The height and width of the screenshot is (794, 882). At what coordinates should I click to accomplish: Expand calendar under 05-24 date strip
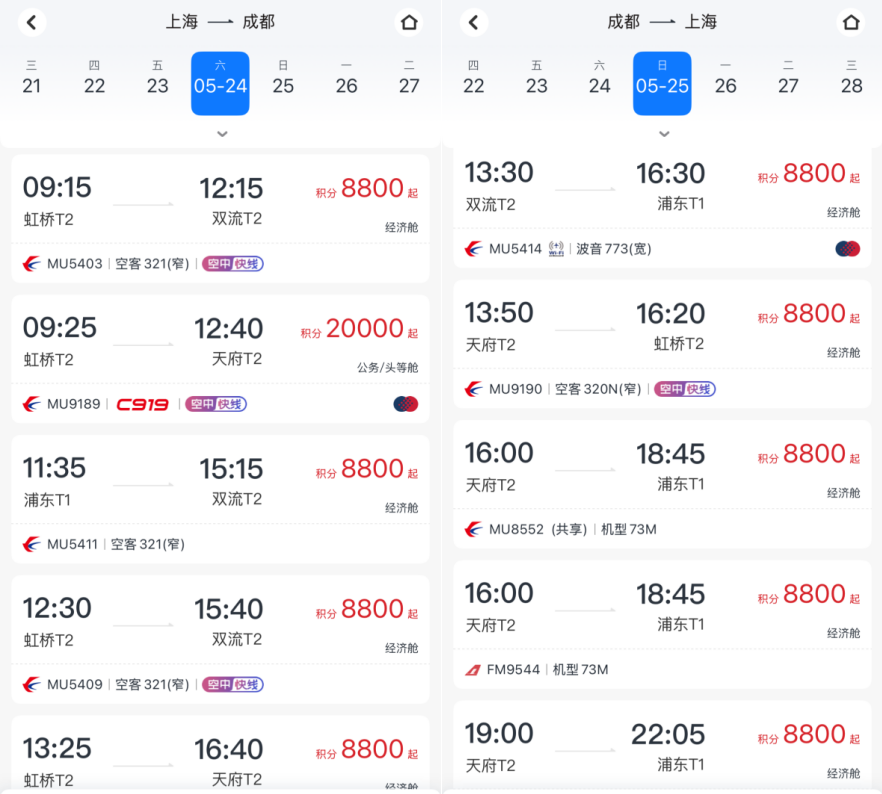pos(222,134)
